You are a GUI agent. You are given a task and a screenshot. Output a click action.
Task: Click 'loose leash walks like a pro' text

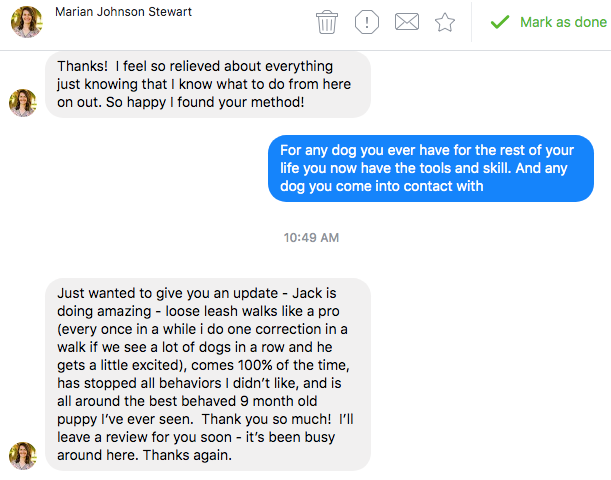(253, 311)
